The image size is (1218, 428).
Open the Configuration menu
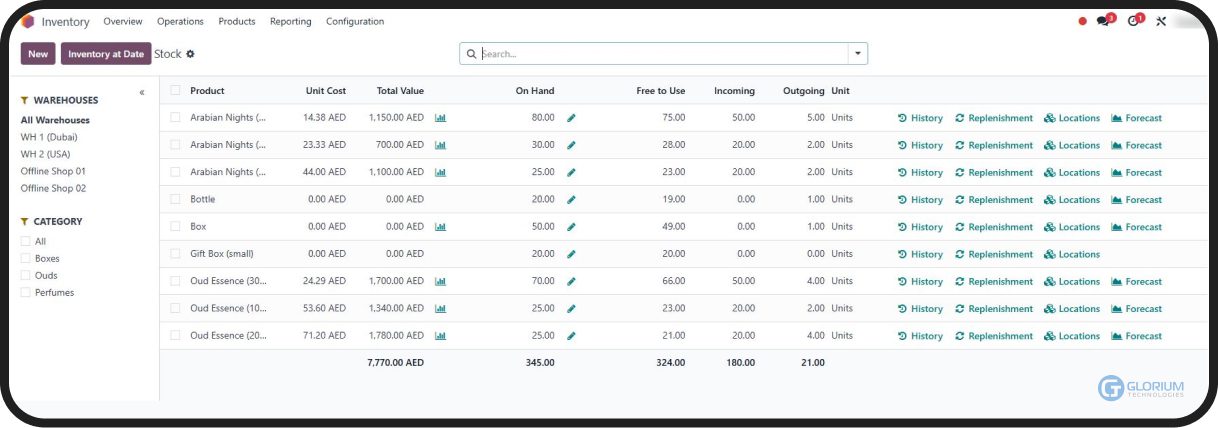point(355,21)
